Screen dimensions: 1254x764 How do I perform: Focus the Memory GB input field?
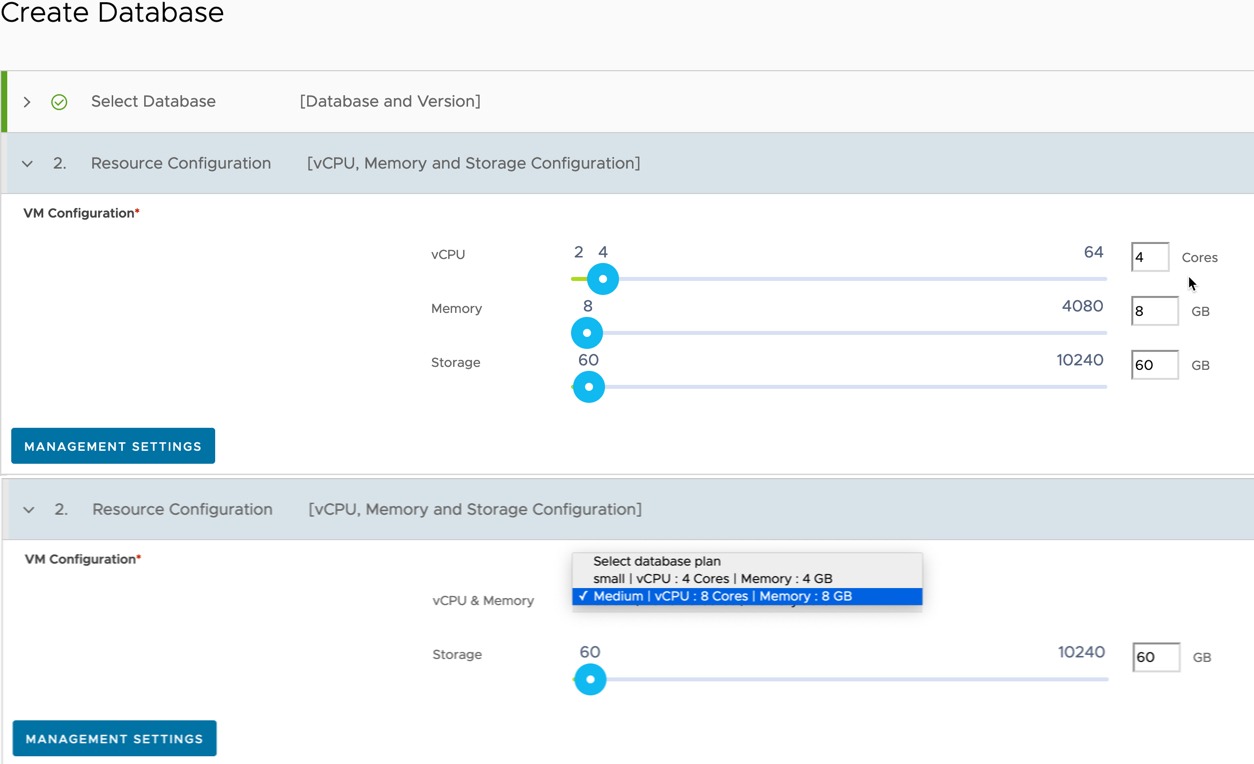point(1155,311)
